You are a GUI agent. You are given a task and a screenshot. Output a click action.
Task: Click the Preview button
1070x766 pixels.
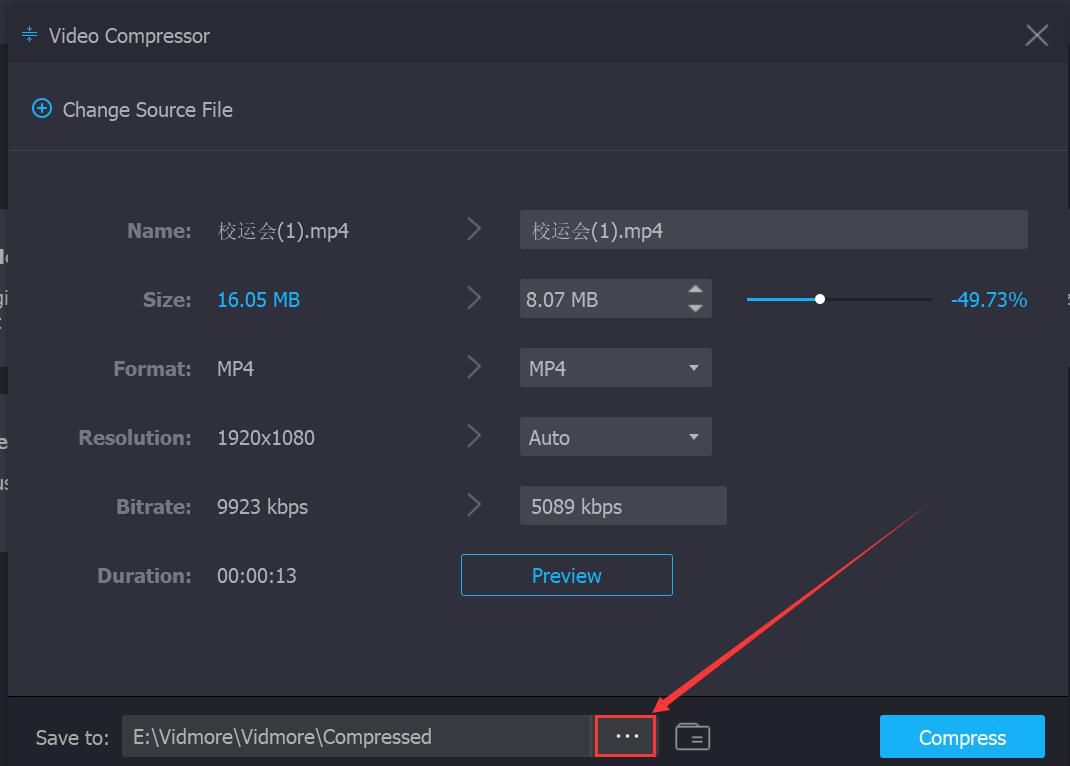click(x=566, y=575)
